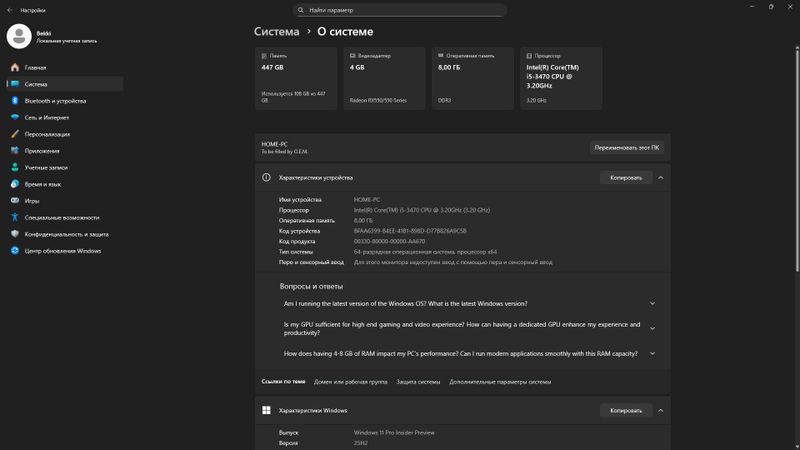Select the Код продукта value
Image resolution: width=800 pixels, height=450 pixels.
point(389,241)
